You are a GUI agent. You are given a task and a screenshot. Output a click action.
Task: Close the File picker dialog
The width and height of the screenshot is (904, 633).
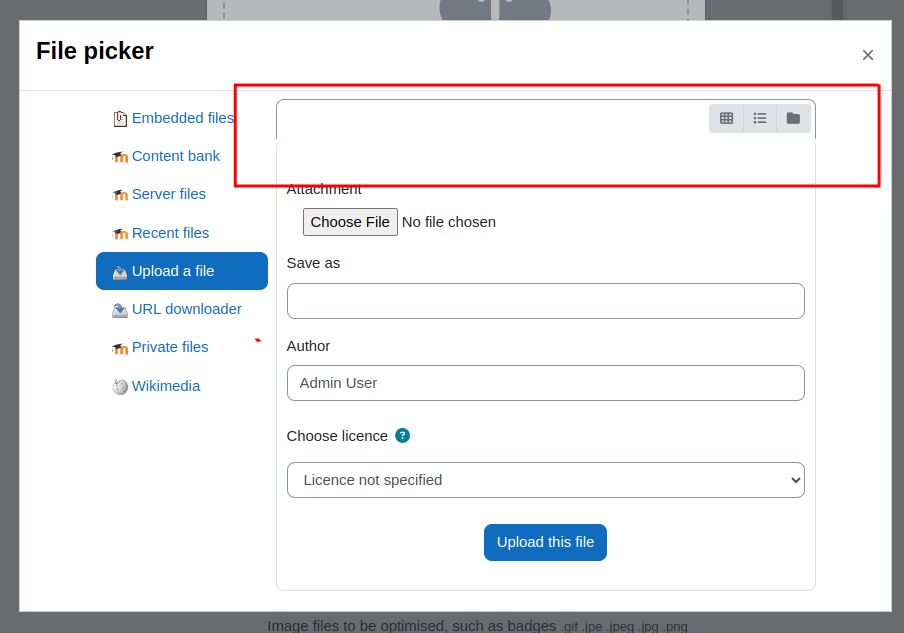click(868, 55)
